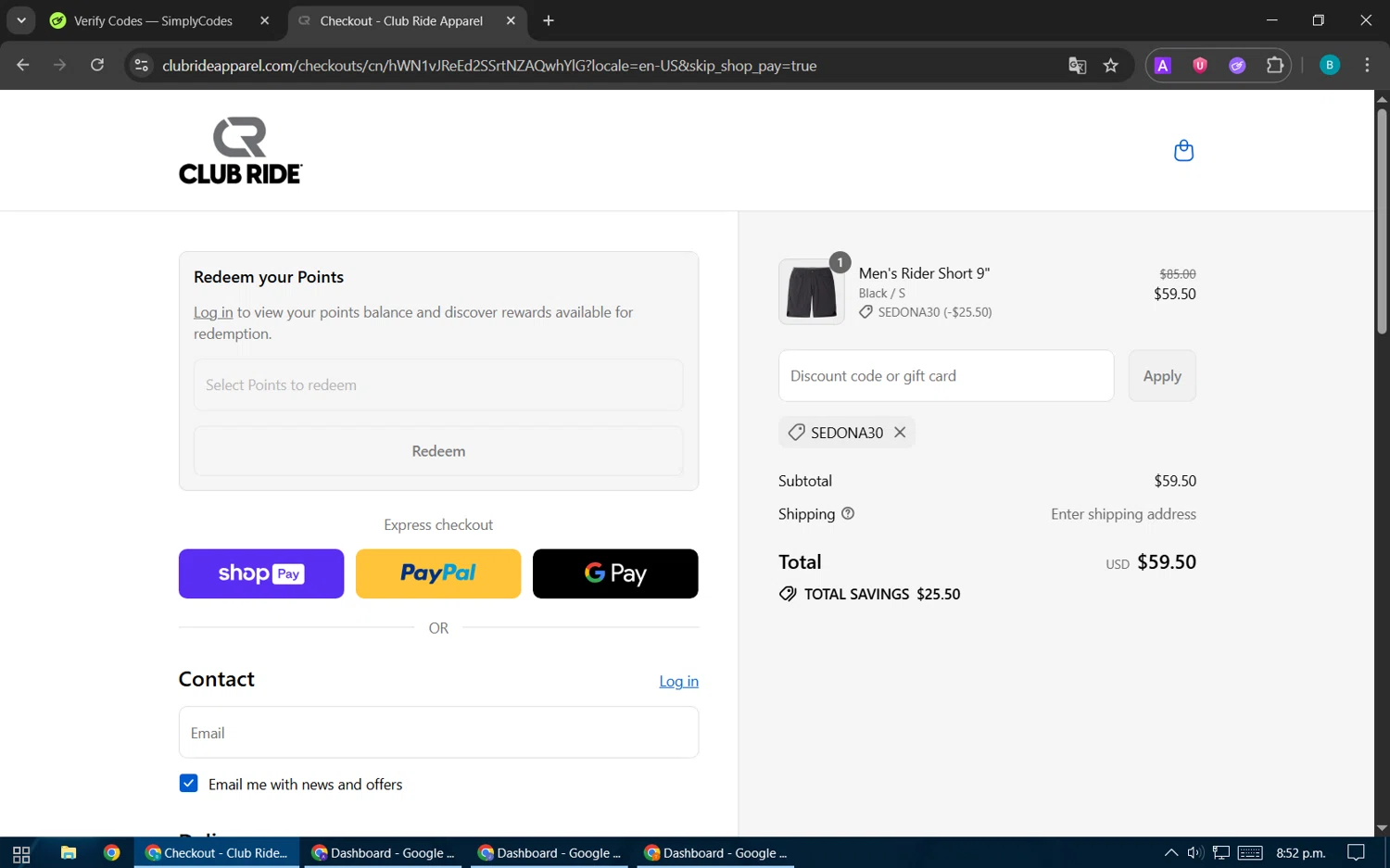Viewport: 1390px width, 868px height.
Task: Open the purple circular extension icon
Action: (x=1237, y=65)
